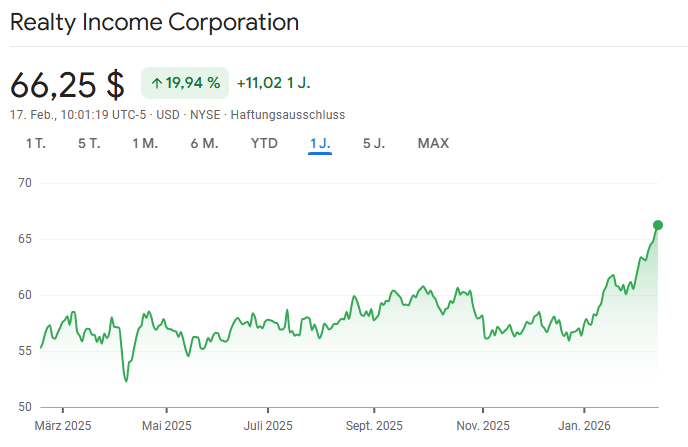Click the green up-arrow icon
The image size is (688, 447).
pyautogui.click(x=156, y=83)
